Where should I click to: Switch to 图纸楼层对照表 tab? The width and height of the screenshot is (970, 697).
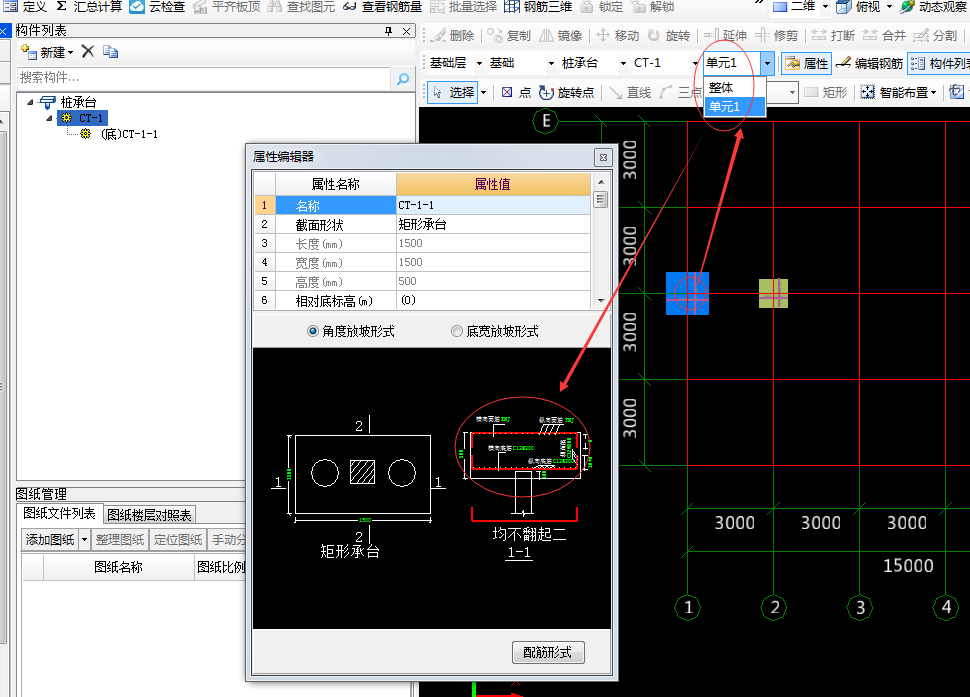pyautogui.click(x=149, y=515)
